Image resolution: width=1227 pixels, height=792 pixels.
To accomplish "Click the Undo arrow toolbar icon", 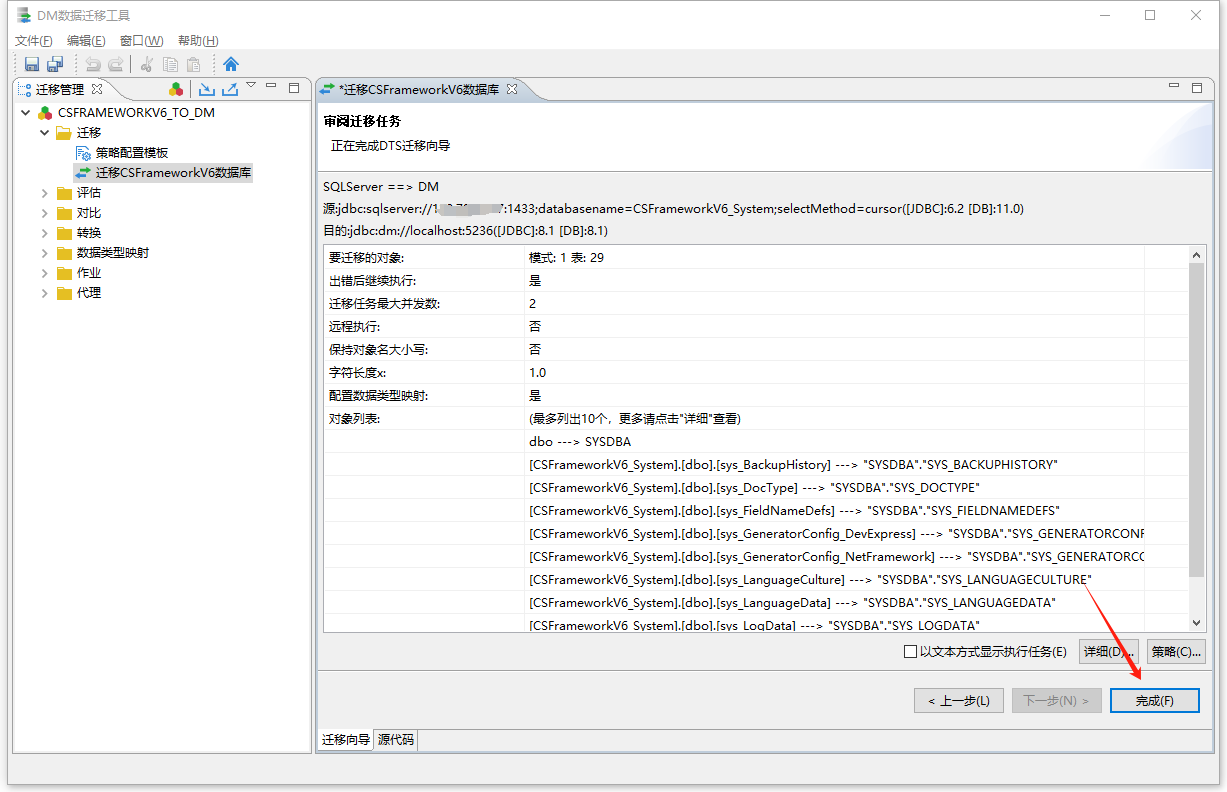I will click(x=93, y=64).
